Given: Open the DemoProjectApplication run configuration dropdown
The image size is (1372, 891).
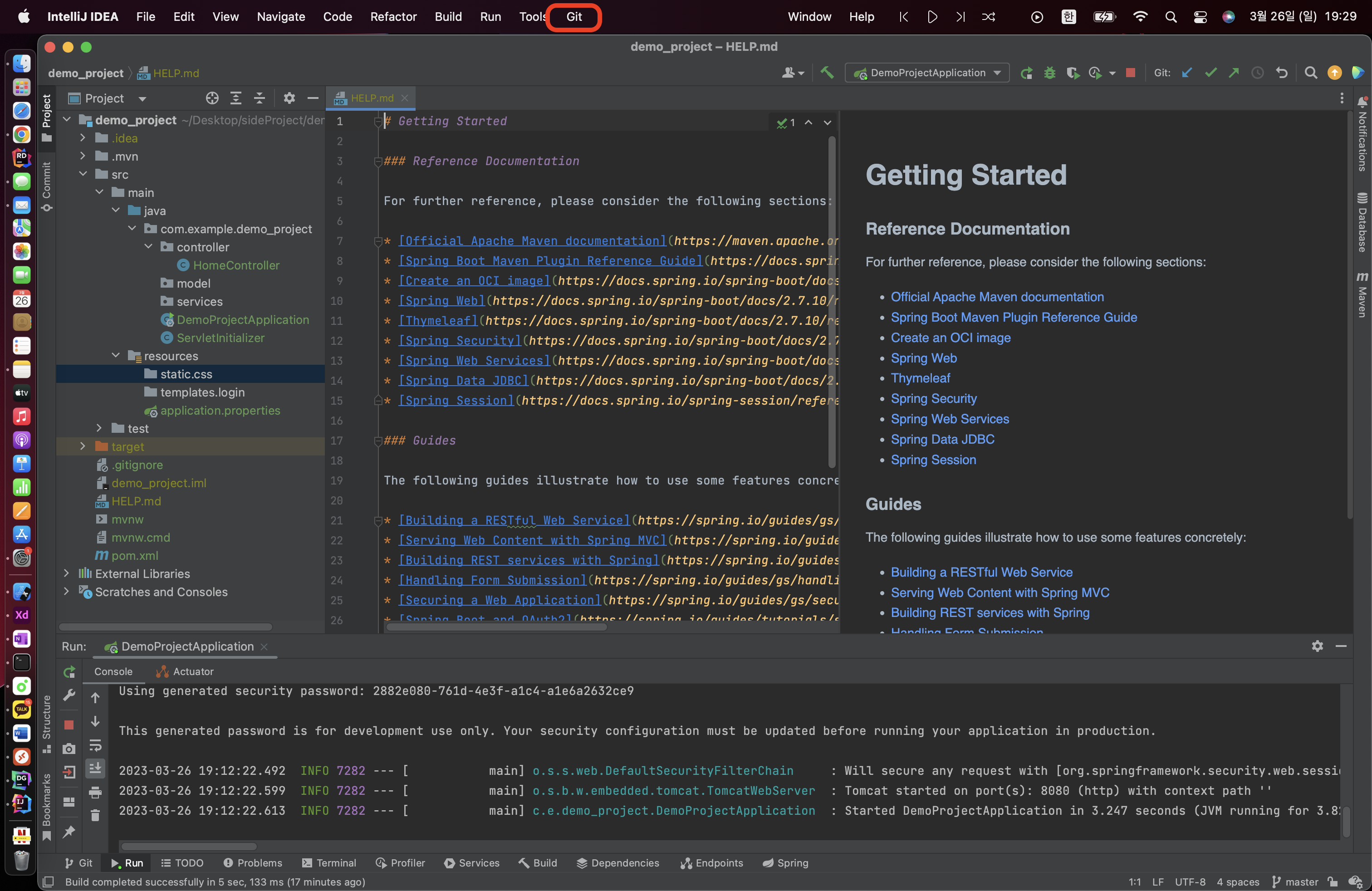Looking at the screenshot, I should pos(927,73).
